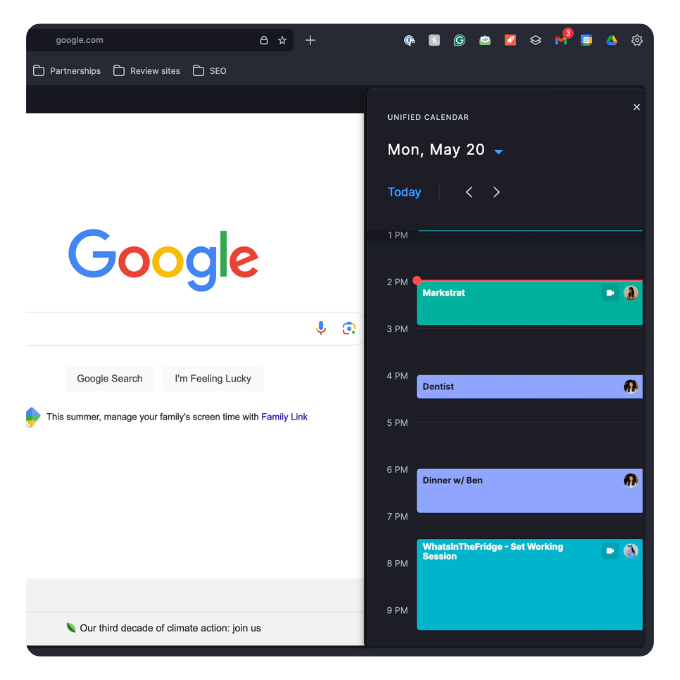Open the Google Drive toolbar icon
This screenshot has height=680, width=680.
611,40
